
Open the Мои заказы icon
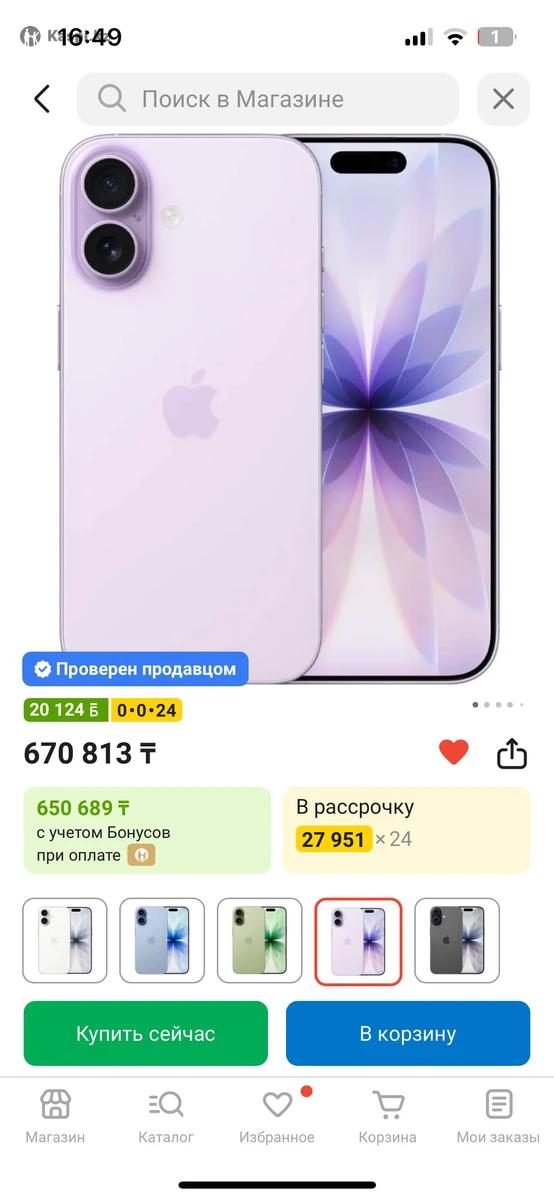[x=498, y=1117]
